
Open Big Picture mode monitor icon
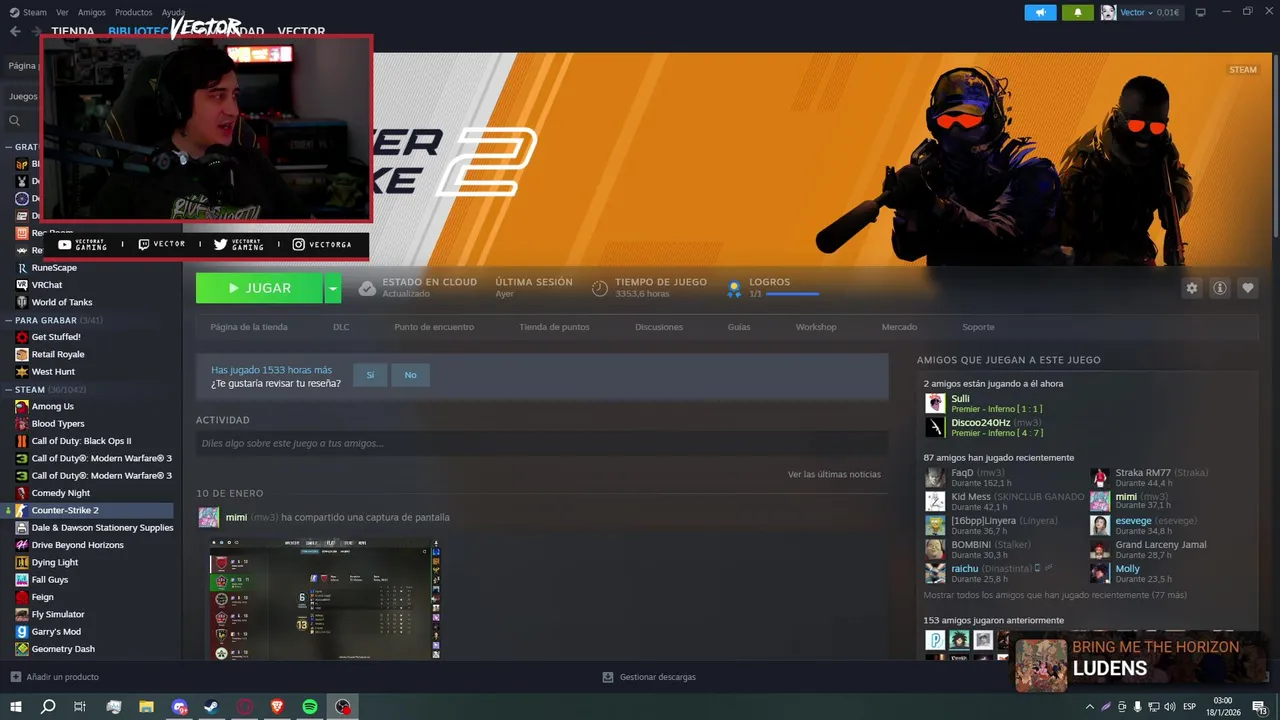pyautogui.click(x=1201, y=13)
